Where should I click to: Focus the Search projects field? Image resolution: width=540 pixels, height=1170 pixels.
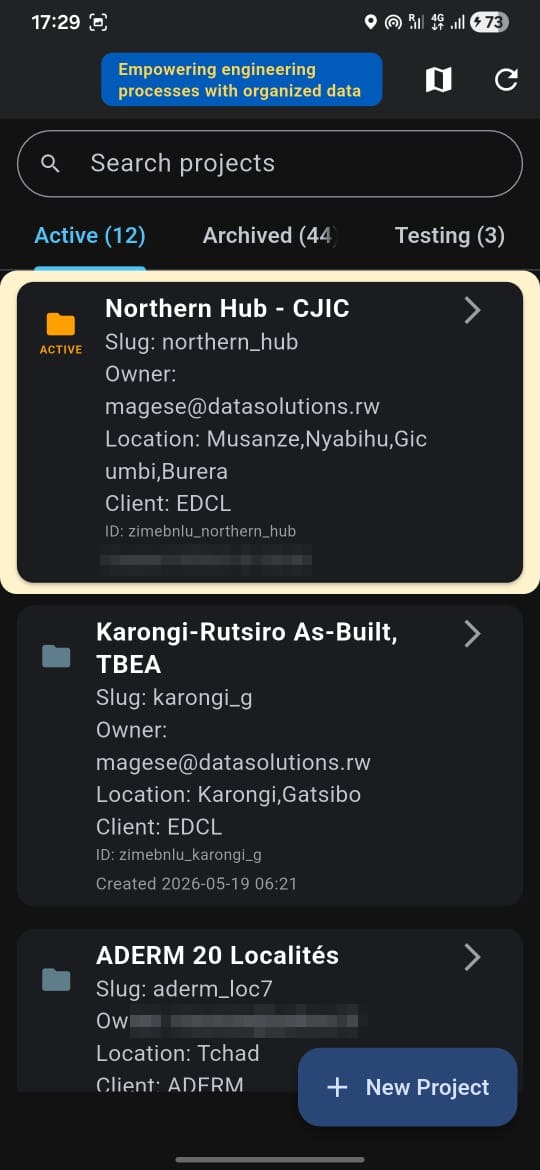[270, 163]
